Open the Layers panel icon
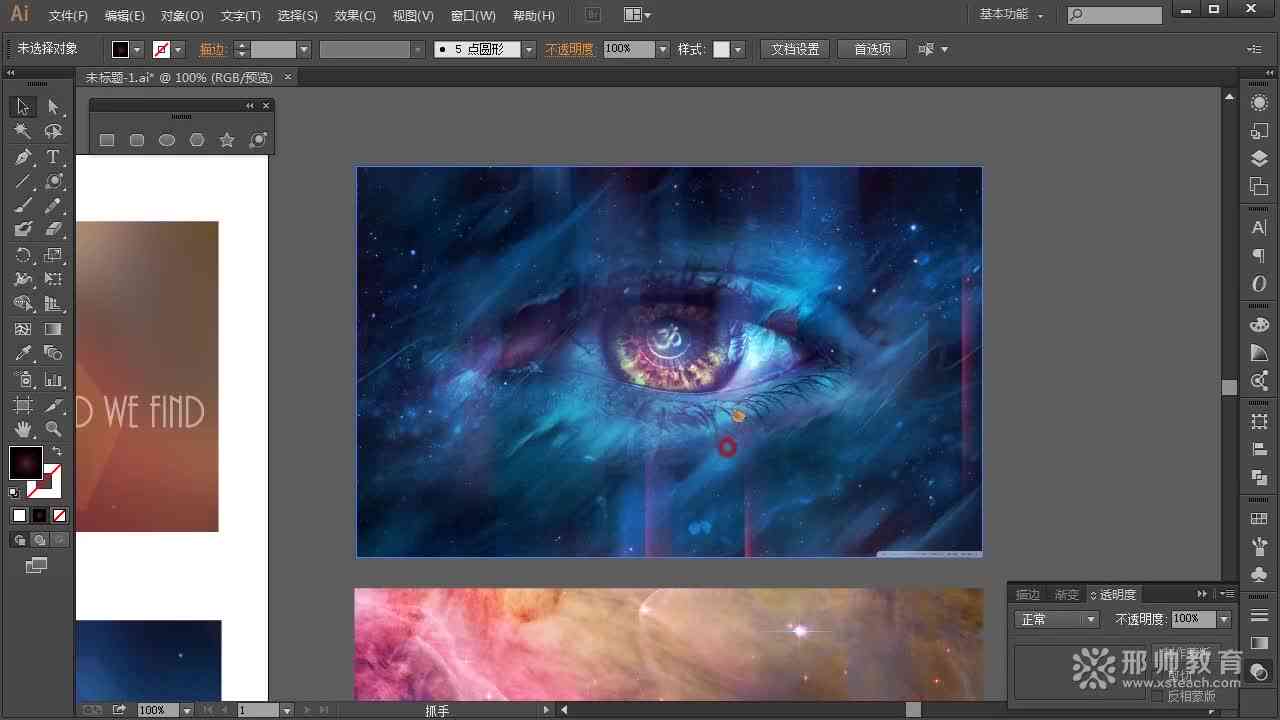1280x720 pixels. pos(1259,159)
